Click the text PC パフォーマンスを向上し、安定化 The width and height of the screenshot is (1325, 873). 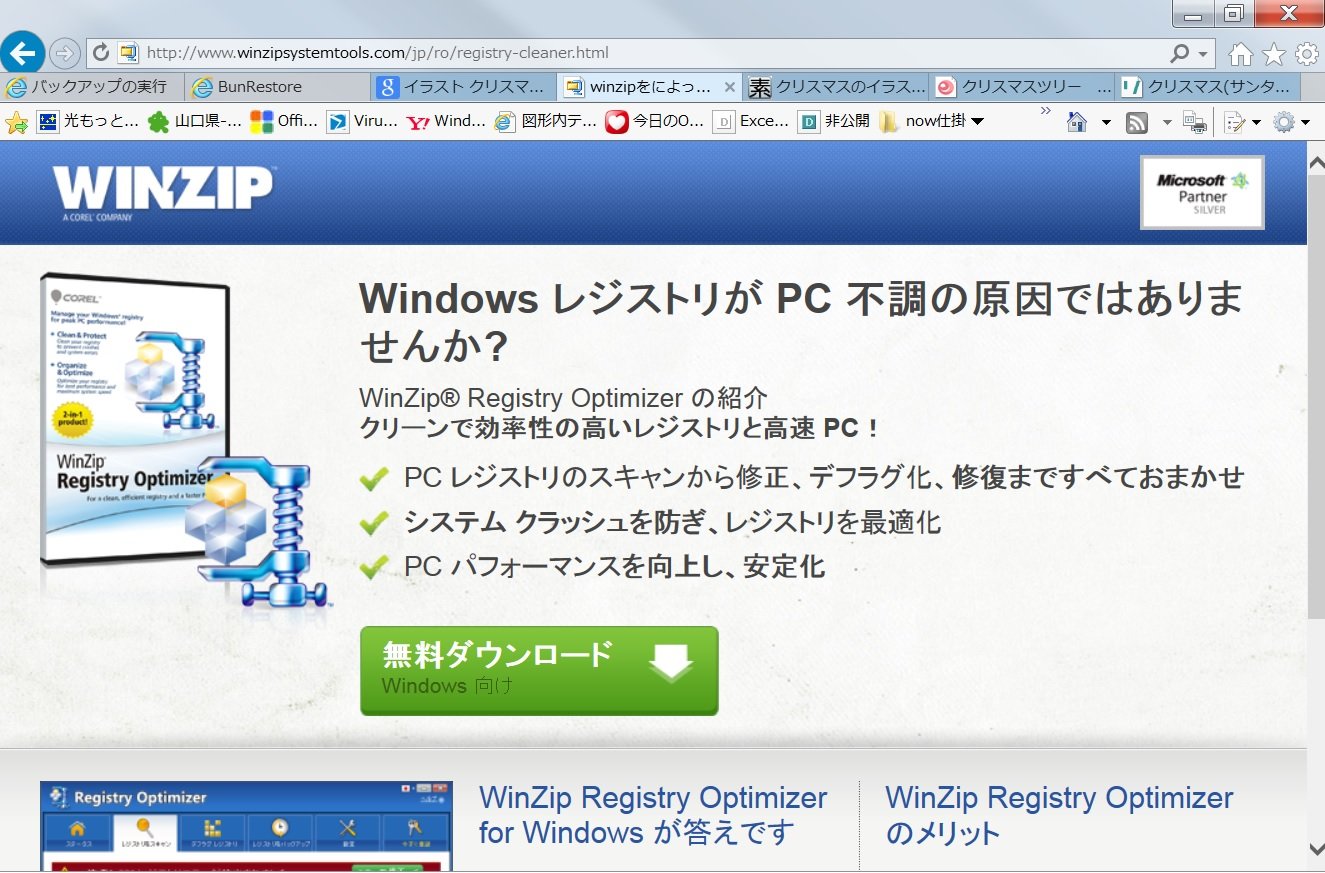coord(614,567)
